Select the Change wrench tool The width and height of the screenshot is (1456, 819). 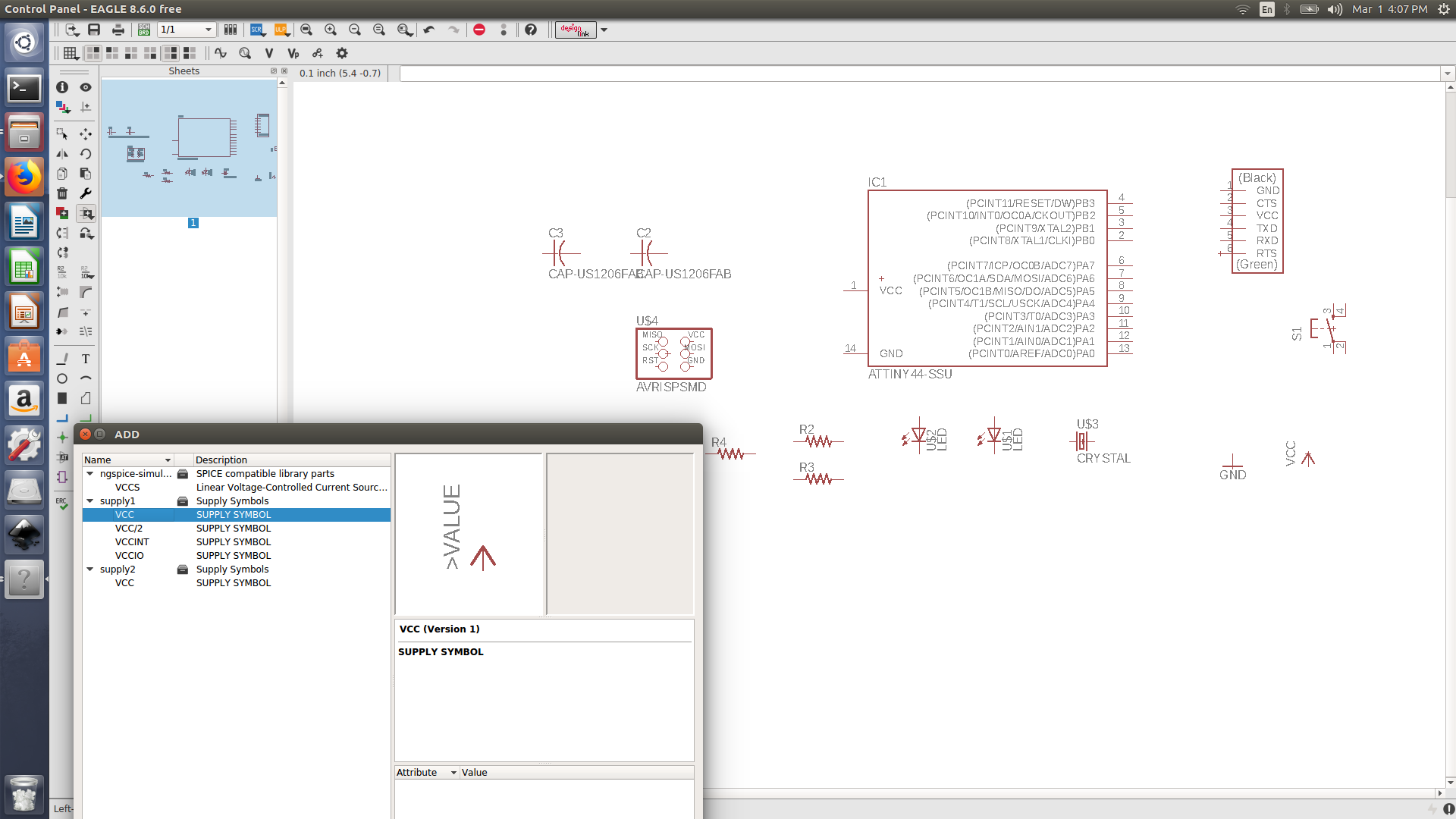tap(86, 193)
